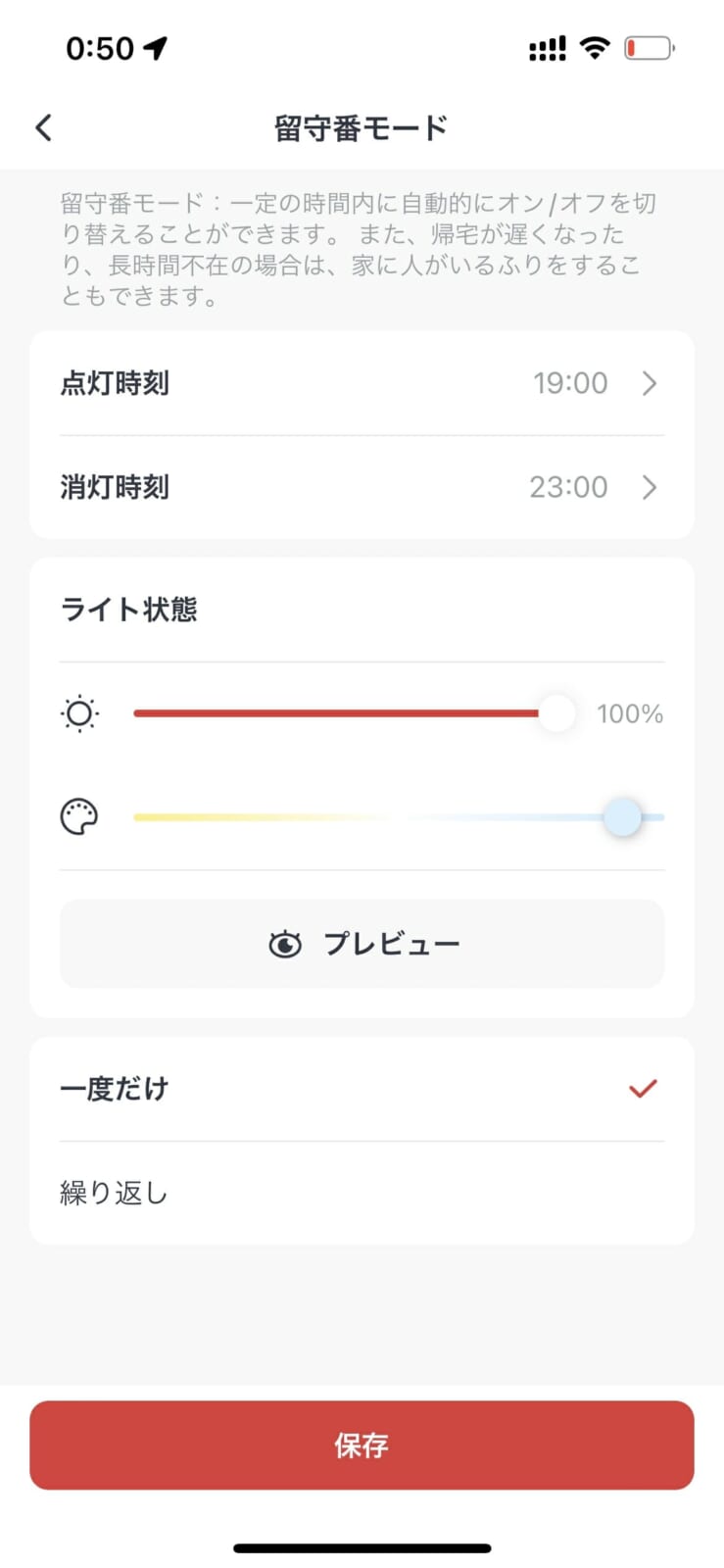Open the 点灯時刻 chevron
Screen dimensions: 724x1568
point(650,383)
